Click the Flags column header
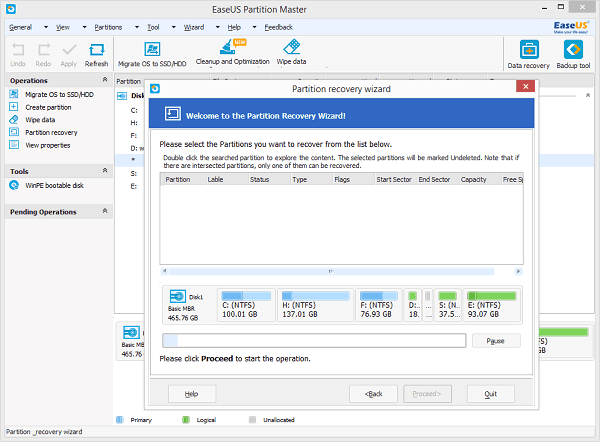This screenshot has width=600, height=442. click(353, 179)
